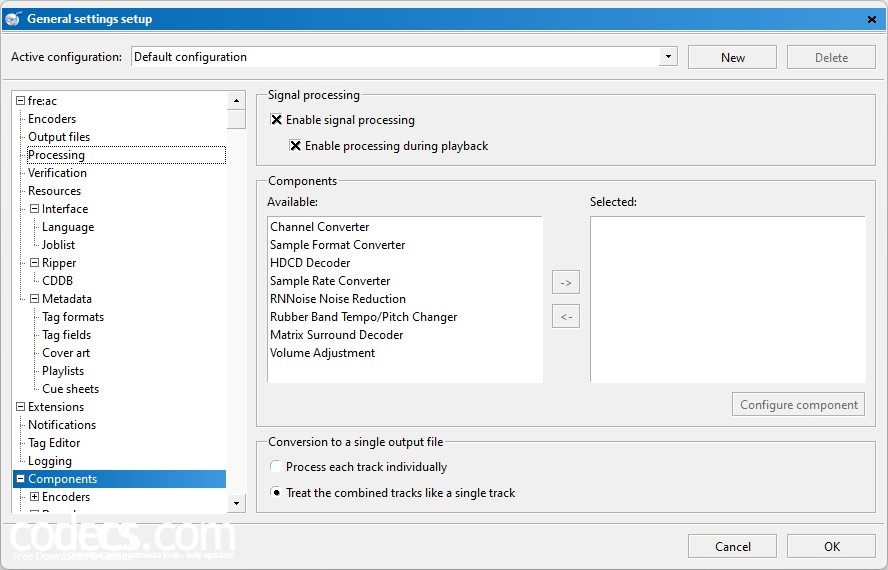888x570 pixels.
Task: Select Matrix Surround Decoder component
Action: click(336, 334)
